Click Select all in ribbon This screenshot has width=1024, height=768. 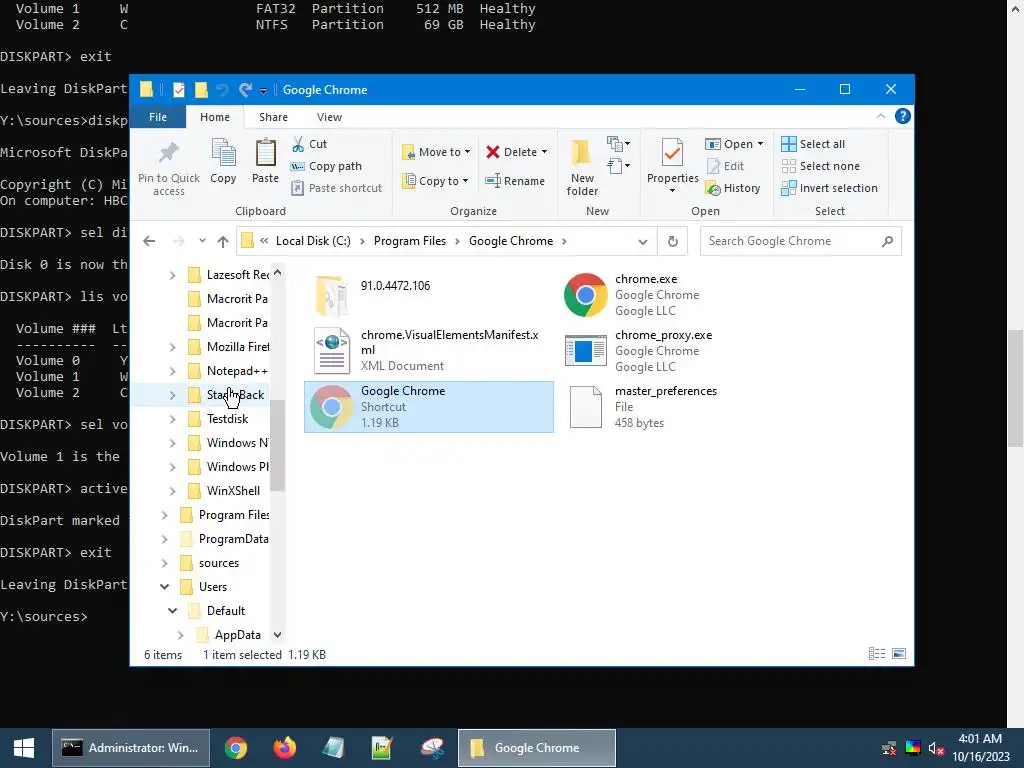coord(813,144)
